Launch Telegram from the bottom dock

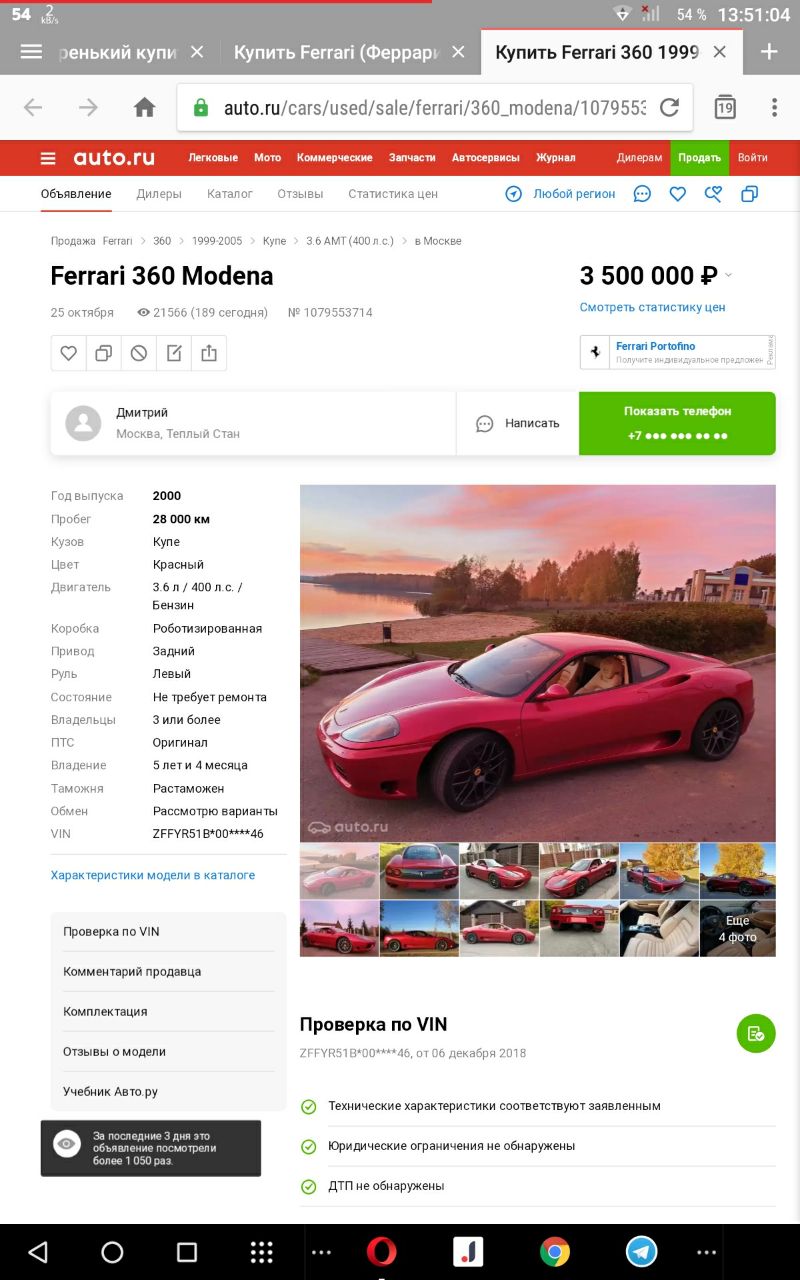point(642,1252)
